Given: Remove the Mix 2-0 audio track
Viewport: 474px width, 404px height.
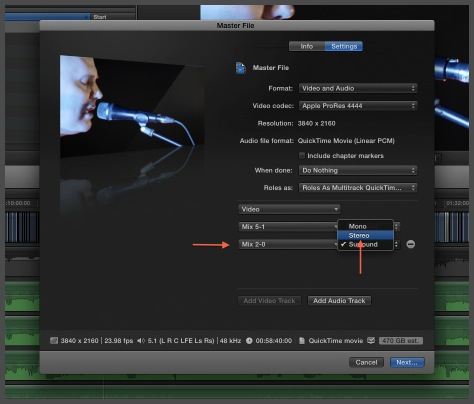Looking at the screenshot, I should coord(411,244).
